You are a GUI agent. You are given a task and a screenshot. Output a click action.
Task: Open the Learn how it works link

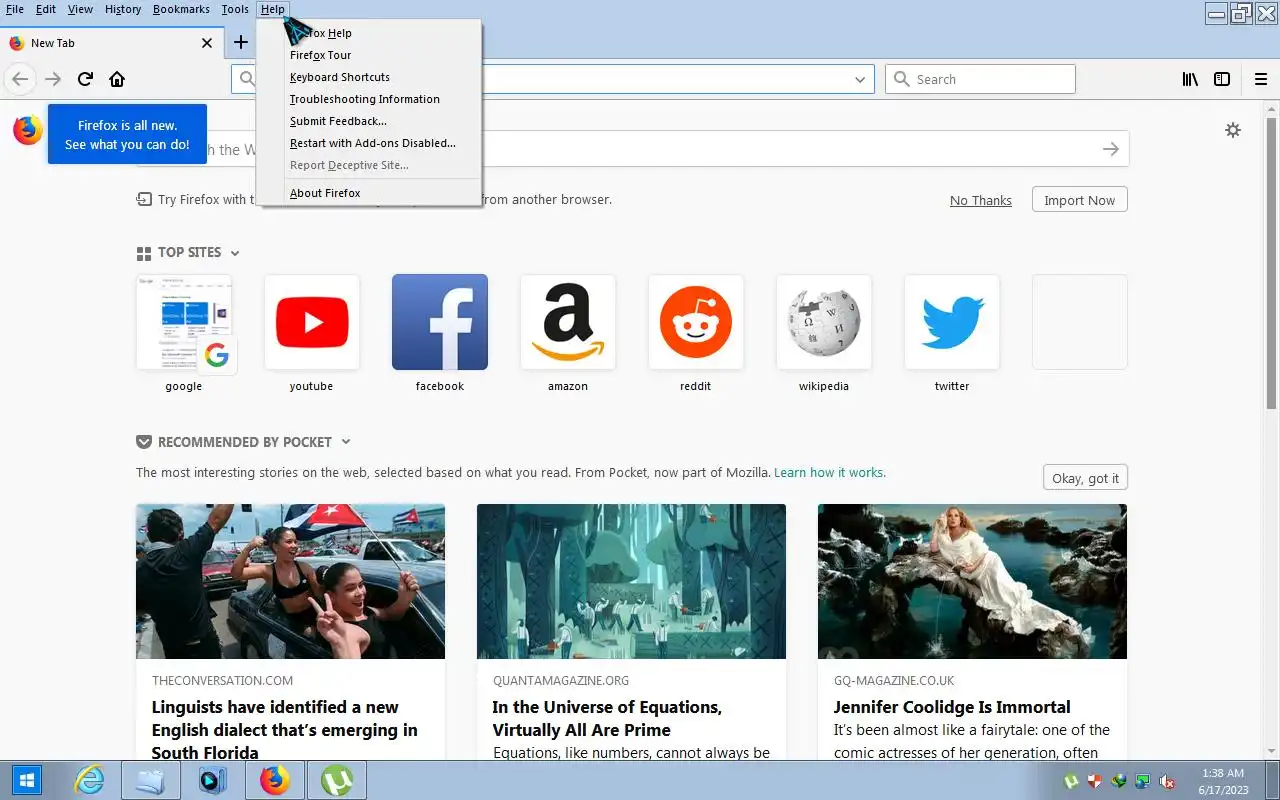[829, 472]
